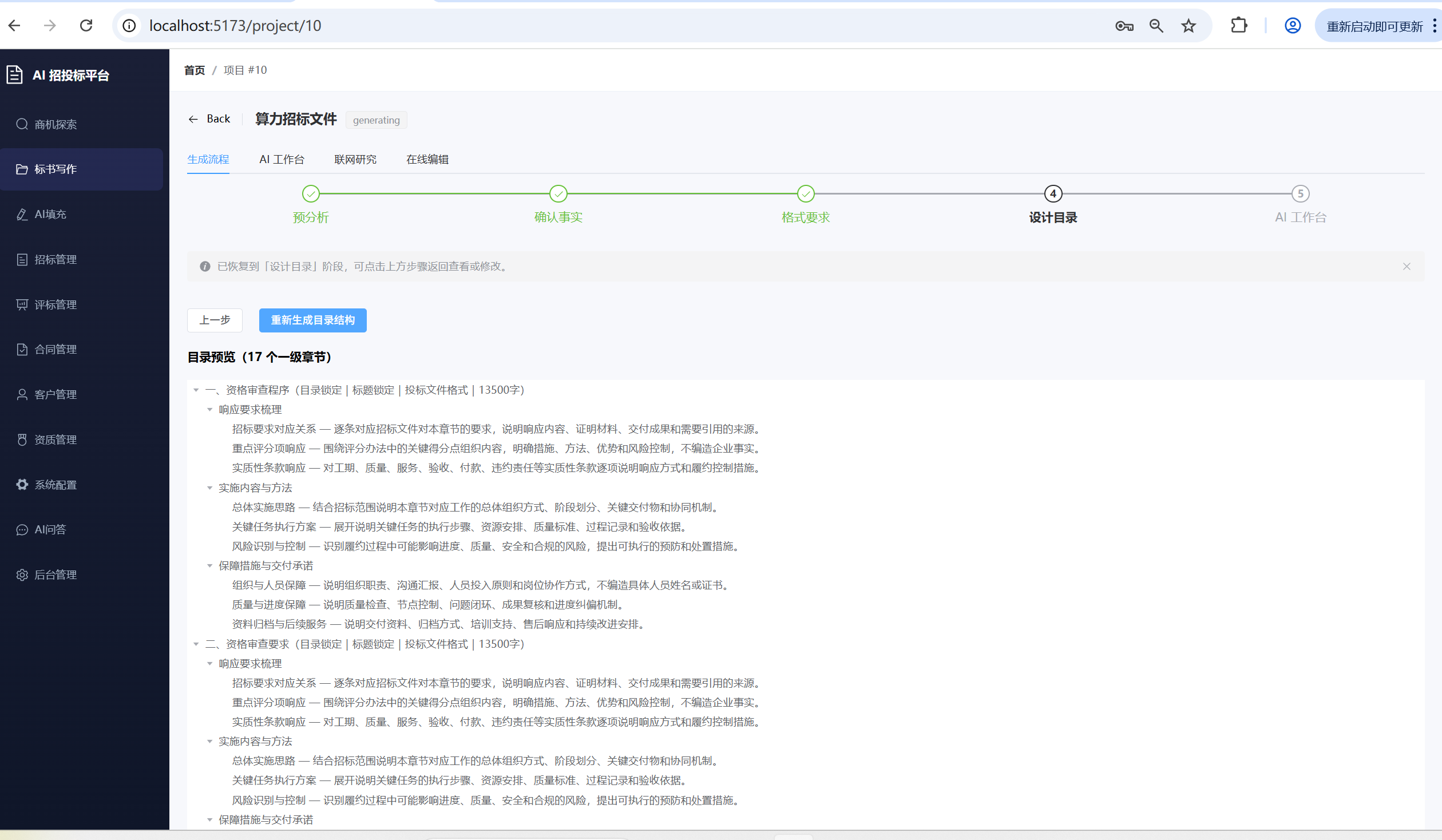Click the browser forward arrow
Viewport: 1442px width, 840px height.
coord(50,26)
